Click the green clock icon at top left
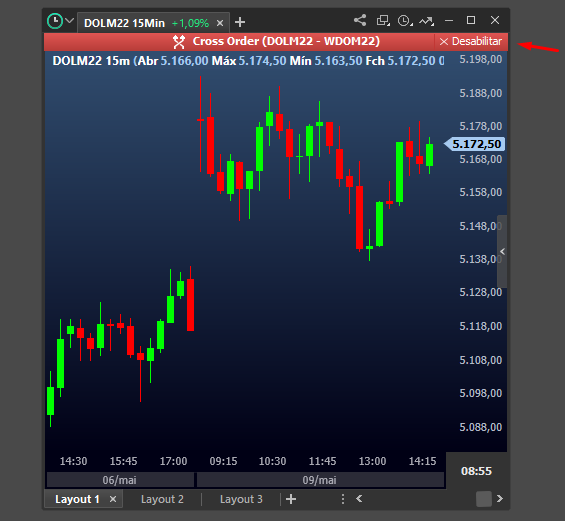Viewport: 565px width, 521px height. point(55,21)
